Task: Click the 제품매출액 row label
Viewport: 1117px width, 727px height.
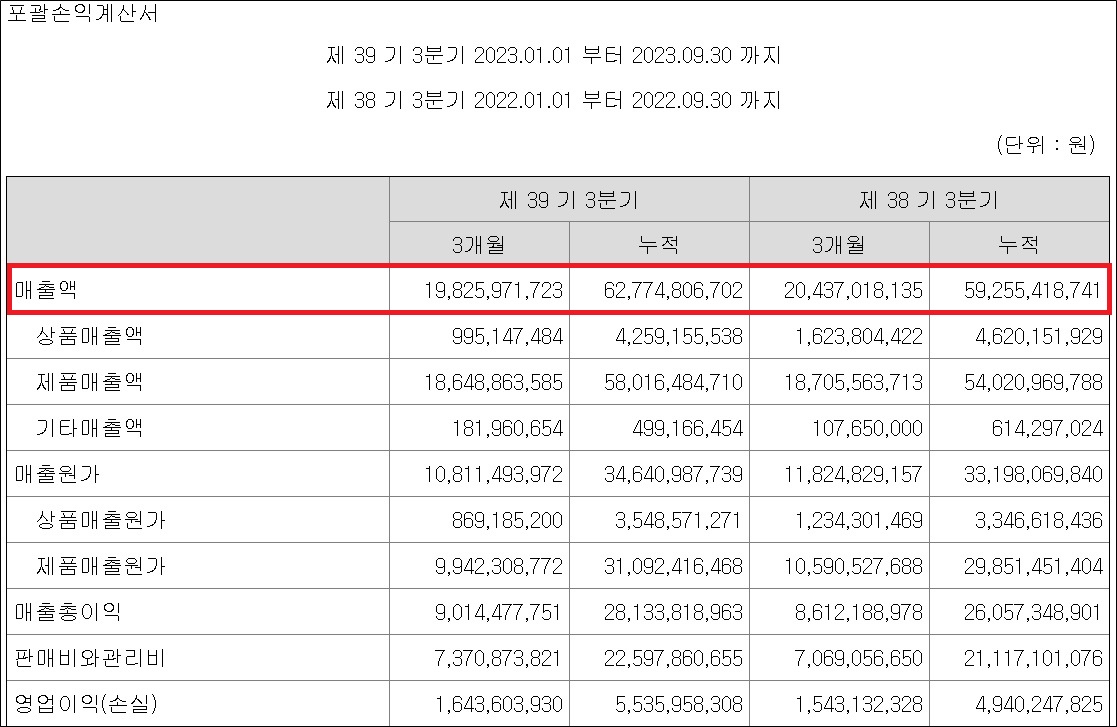Action: pyautogui.click(x=90, y=382)
